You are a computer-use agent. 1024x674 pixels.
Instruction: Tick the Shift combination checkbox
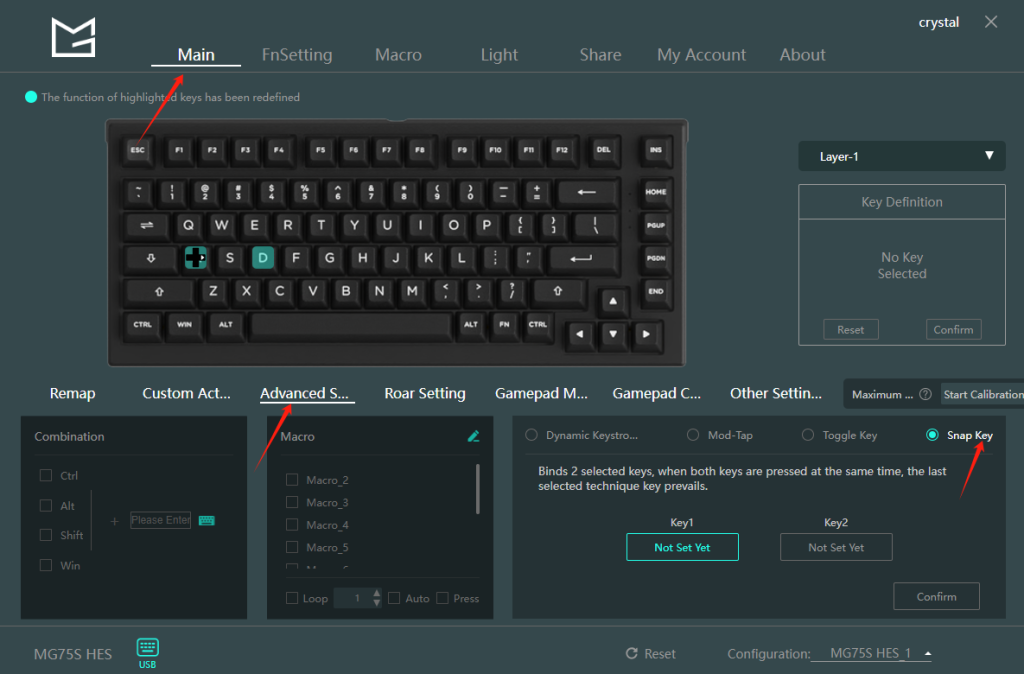pyautogui.click(x=46, y=535)
